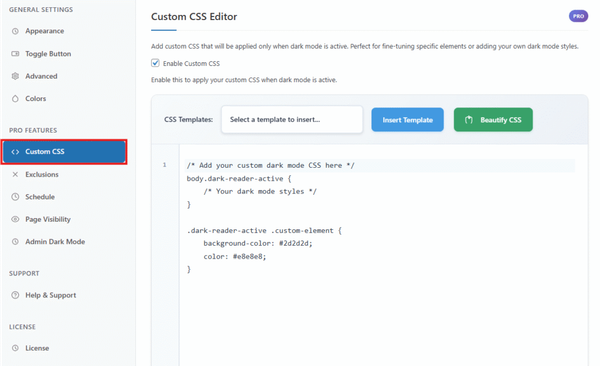Go to Page Visibility settings

pyautogui.click(x=48, y=219)
